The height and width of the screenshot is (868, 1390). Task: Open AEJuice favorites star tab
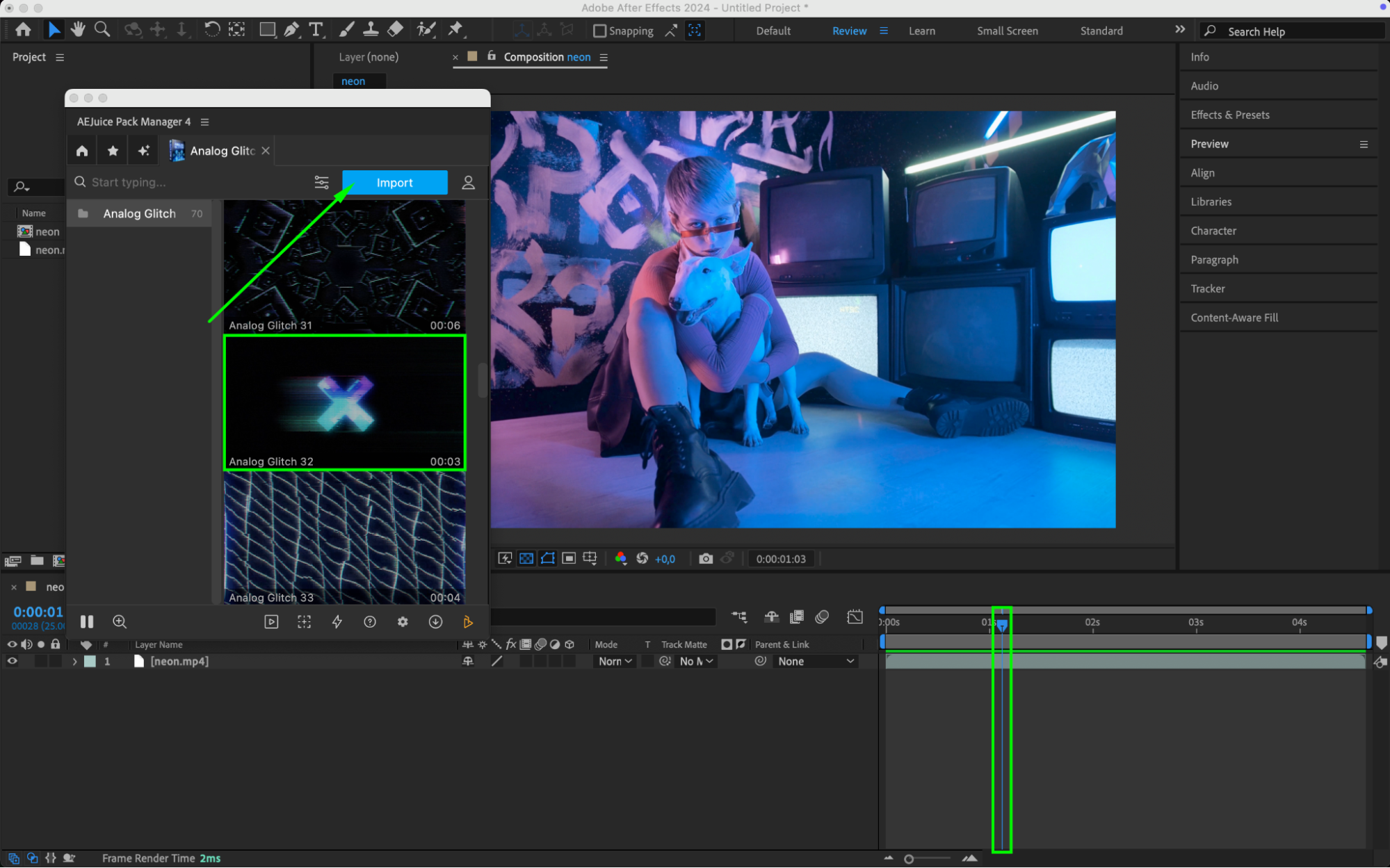pos(113,151)
